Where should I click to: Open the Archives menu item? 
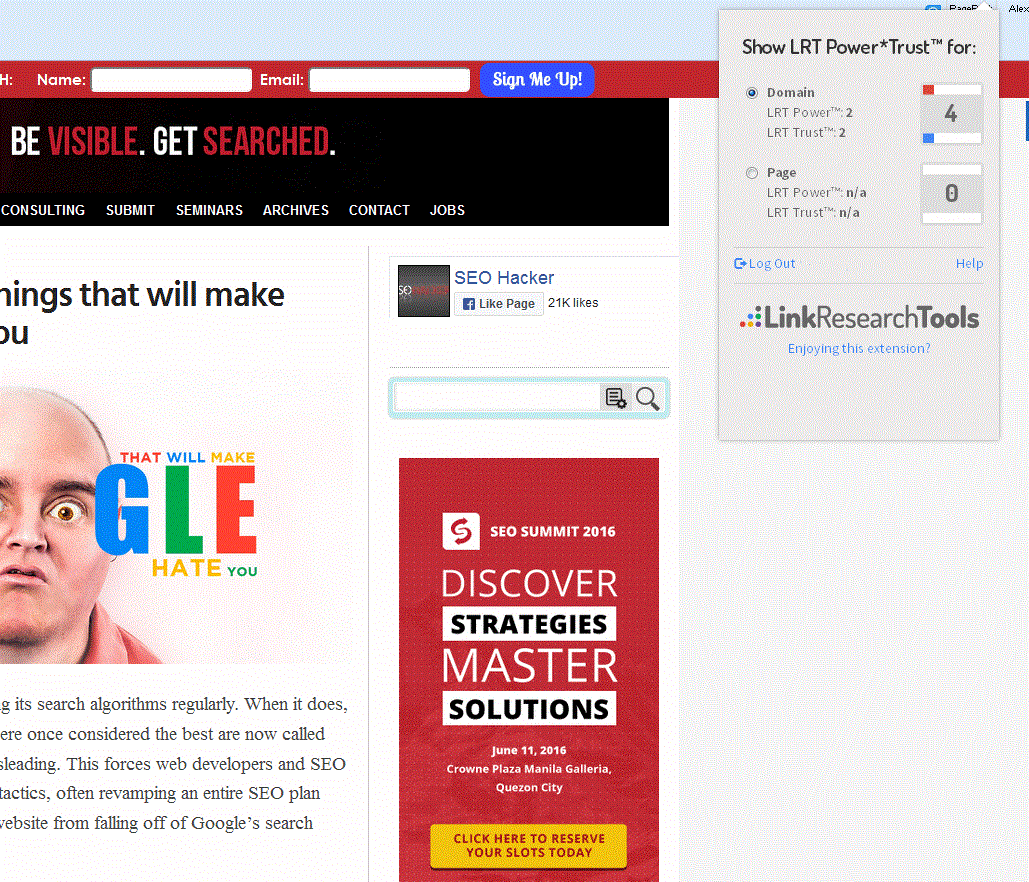[296, 210]
